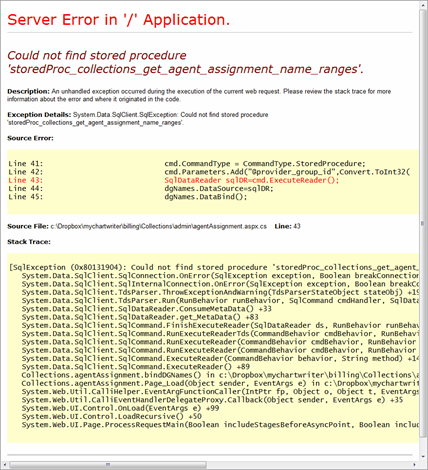Click the 'Stack Trace:' label

click(29, 242)
